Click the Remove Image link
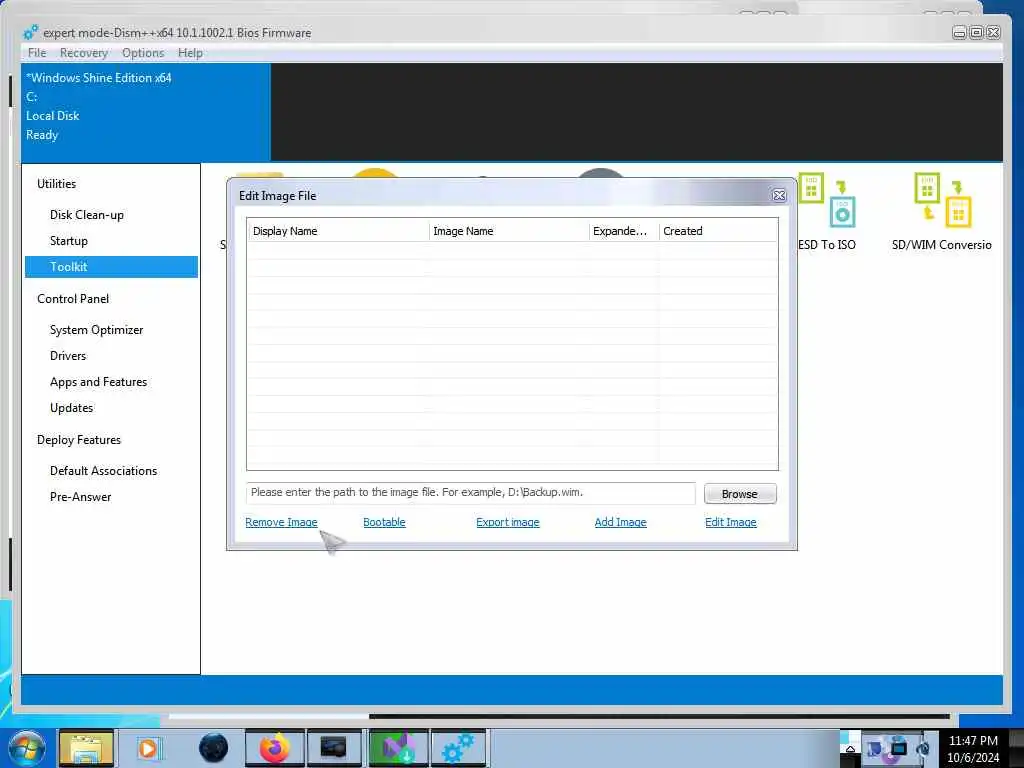 coord(281,522)
